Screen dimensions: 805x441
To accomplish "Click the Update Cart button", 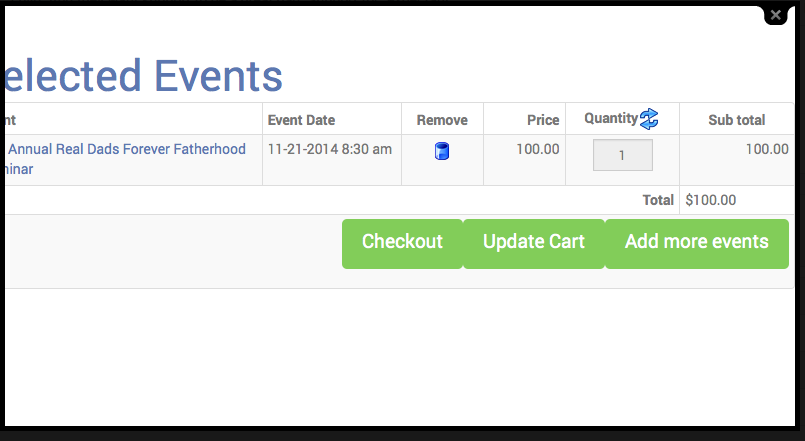I will (x=534, y=242).
